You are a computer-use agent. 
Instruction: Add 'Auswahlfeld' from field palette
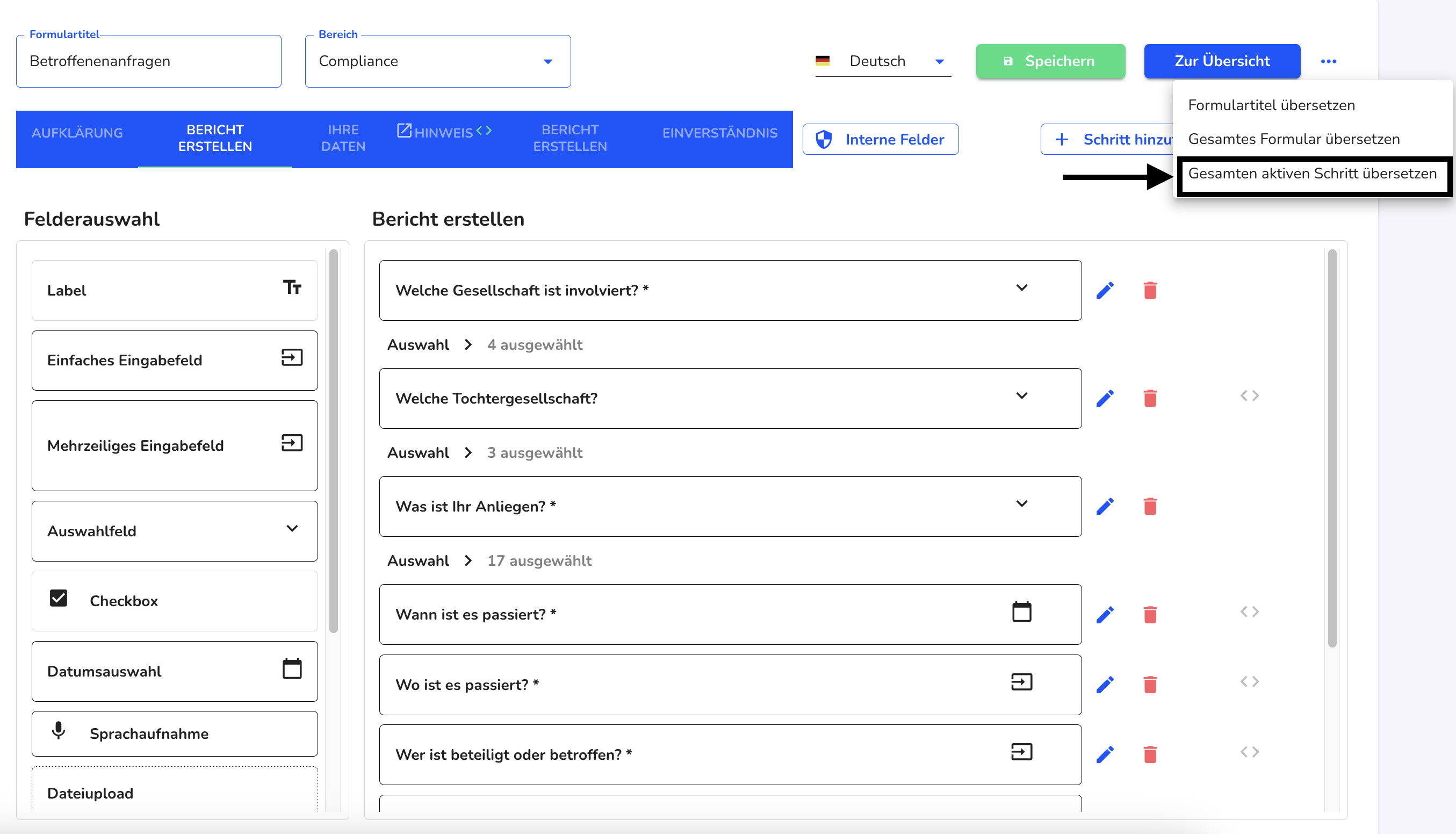(x=175, y=531)
